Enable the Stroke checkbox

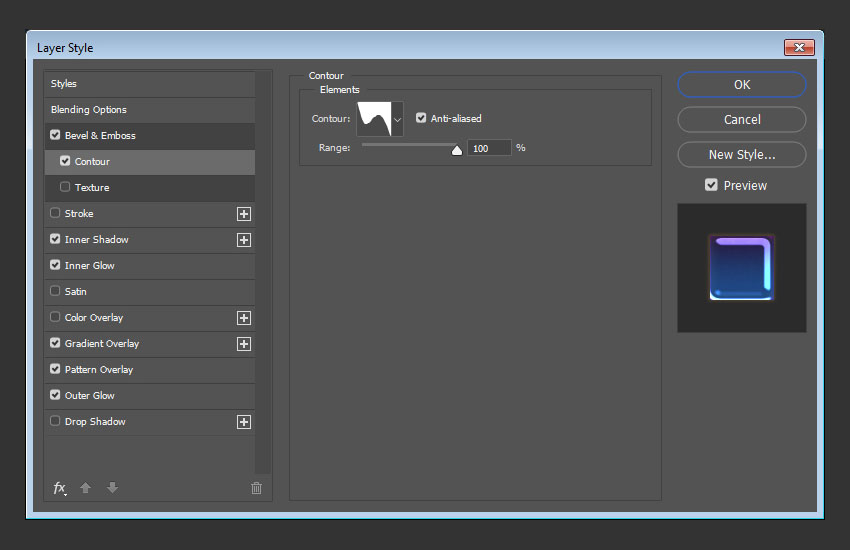(55, 213)
